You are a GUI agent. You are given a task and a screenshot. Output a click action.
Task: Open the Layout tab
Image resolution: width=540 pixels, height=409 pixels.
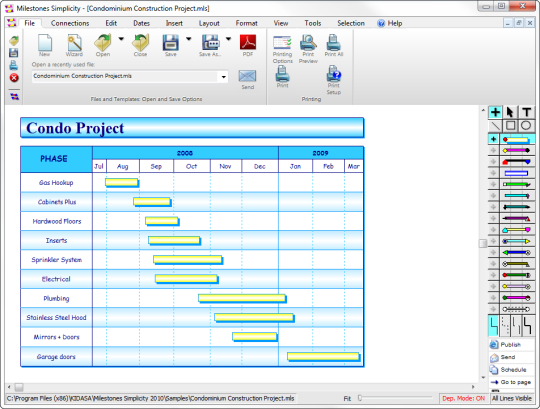click(209, 23)
